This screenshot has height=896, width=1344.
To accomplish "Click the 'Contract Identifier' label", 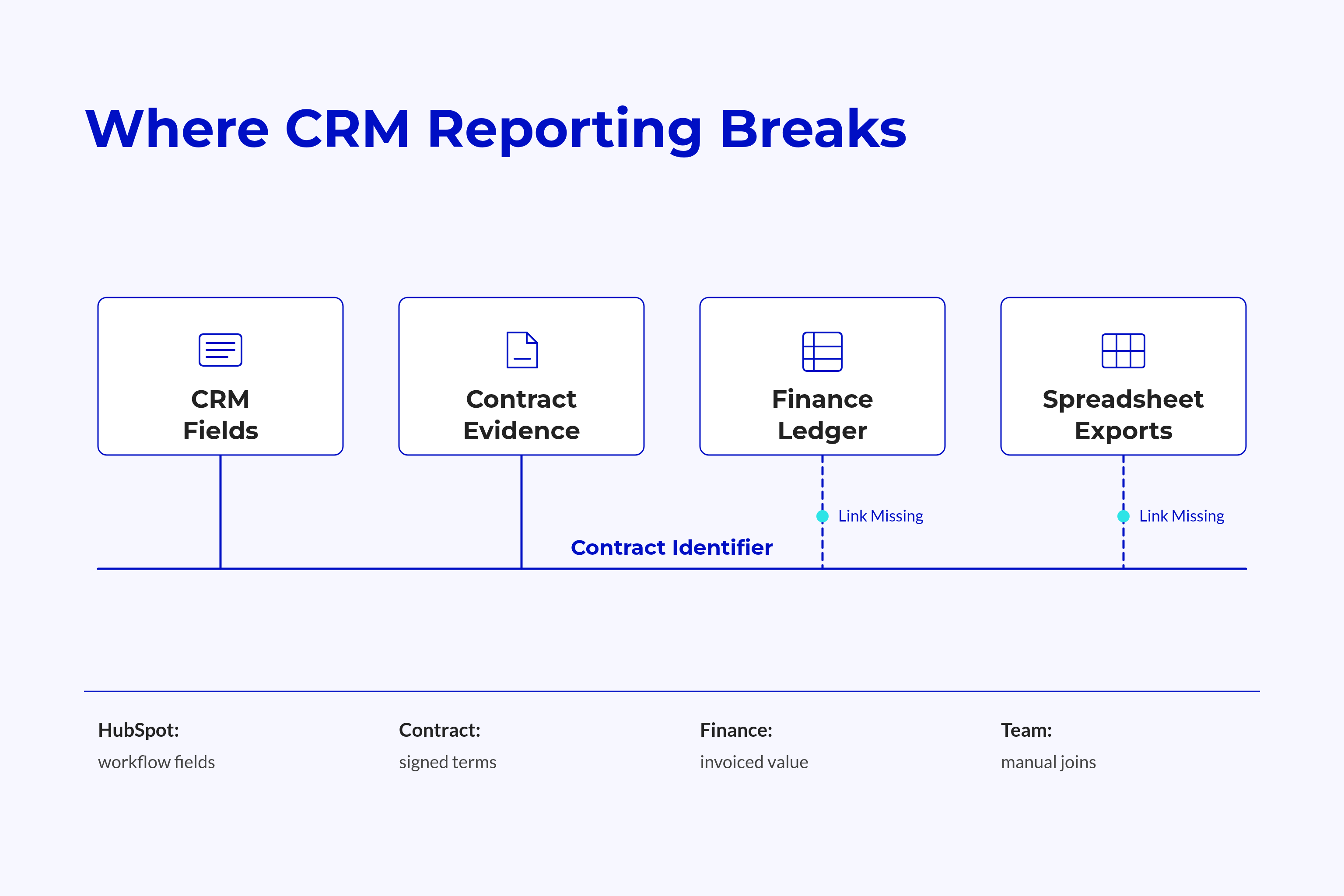I will click(672, 547).
